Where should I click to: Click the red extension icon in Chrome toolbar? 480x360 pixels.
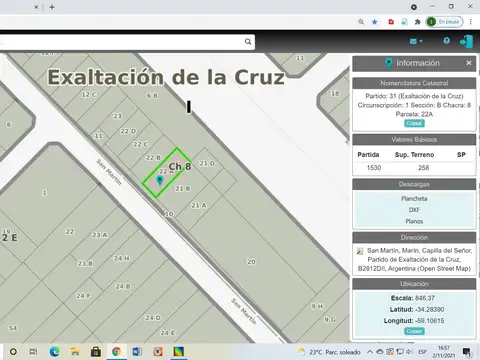tap(391, 22)
